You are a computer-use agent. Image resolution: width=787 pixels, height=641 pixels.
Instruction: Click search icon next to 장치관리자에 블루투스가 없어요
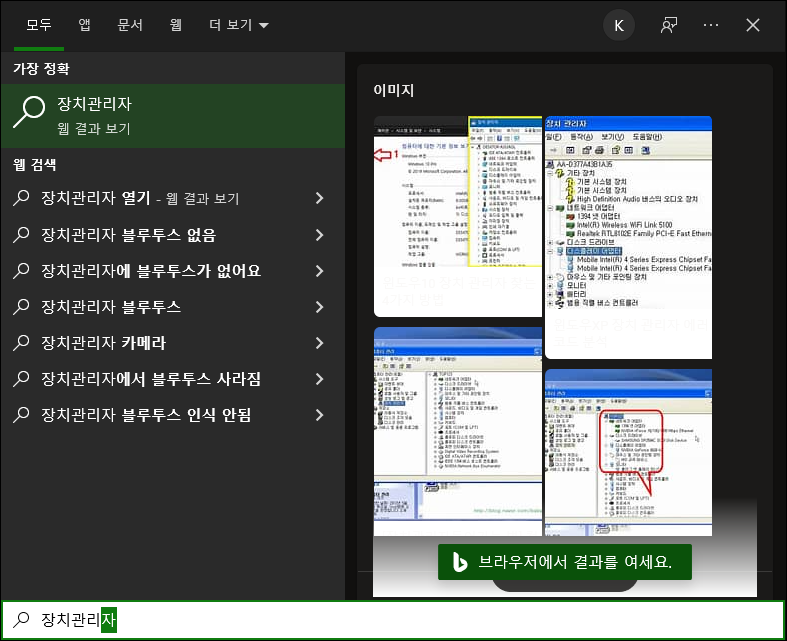coord(21,270)
